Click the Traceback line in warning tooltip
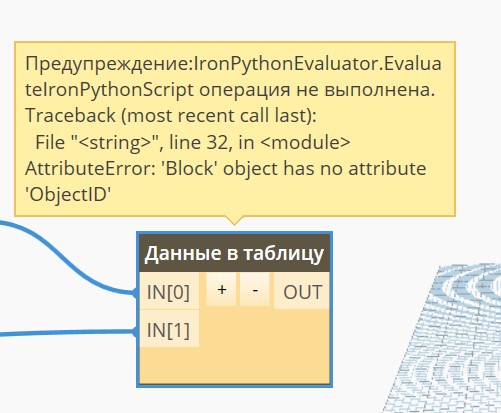 pos(170,115)
